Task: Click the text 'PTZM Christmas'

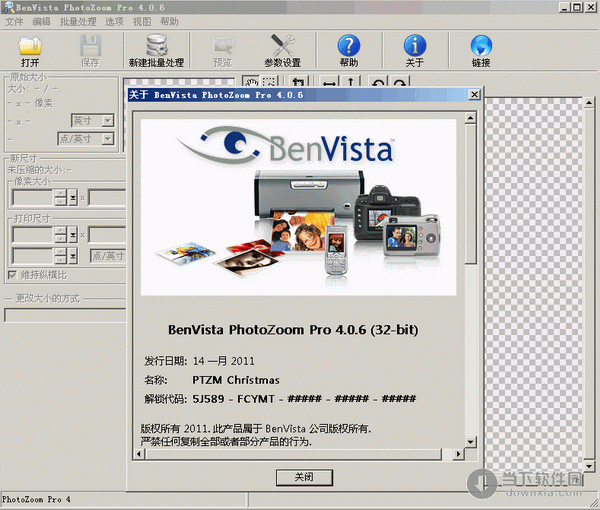Action: pyautogui.click(x=236, y=380)
